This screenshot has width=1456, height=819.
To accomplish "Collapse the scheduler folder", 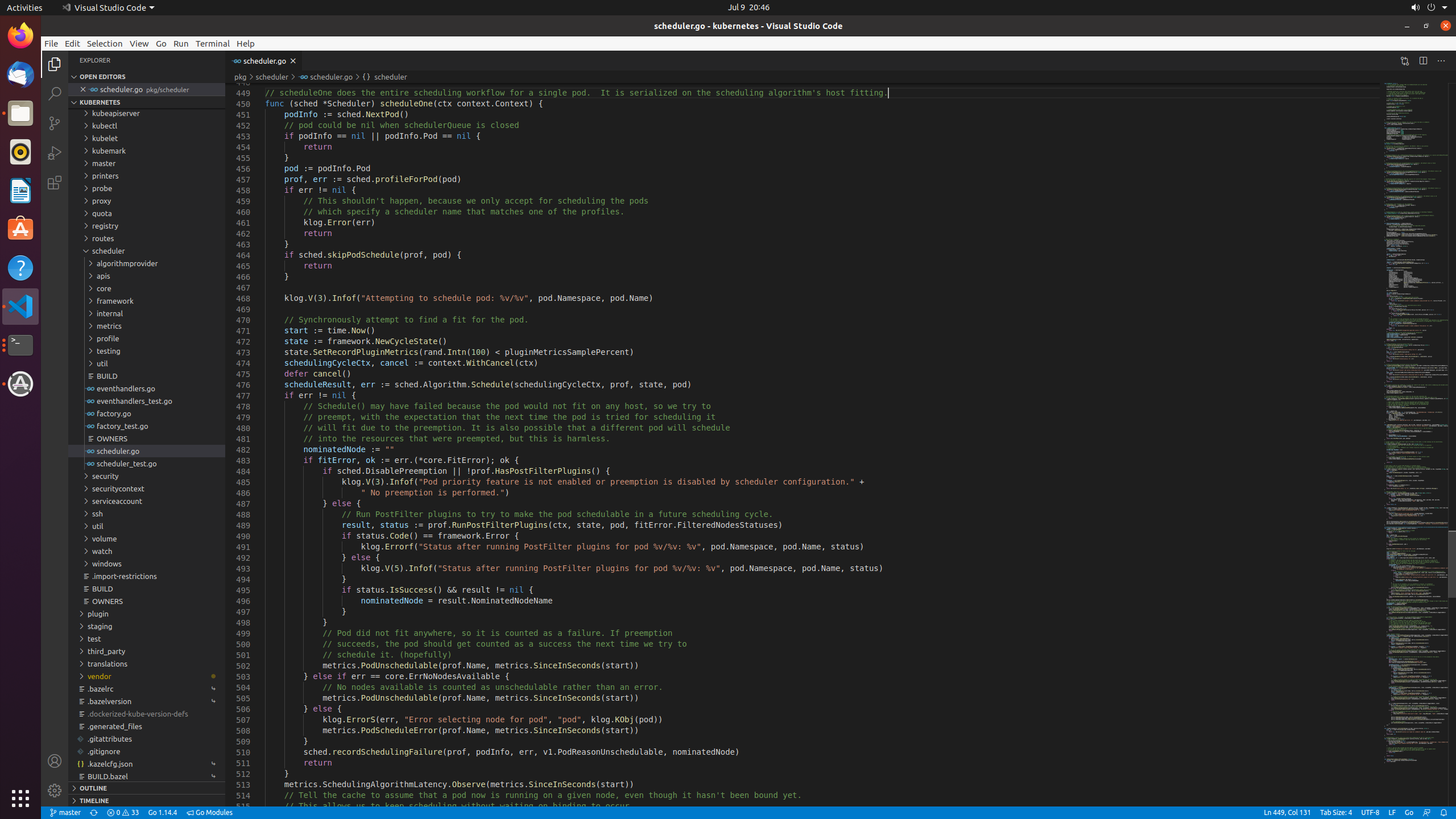I will coord(147,251).
